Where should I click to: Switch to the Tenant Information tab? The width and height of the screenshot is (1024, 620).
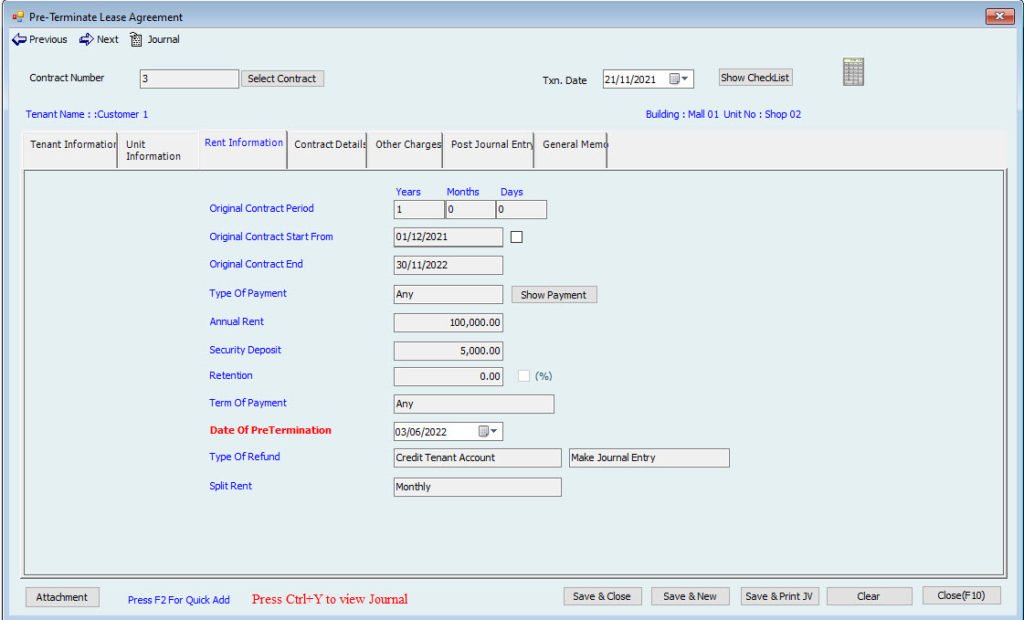[x=72, y=145]
